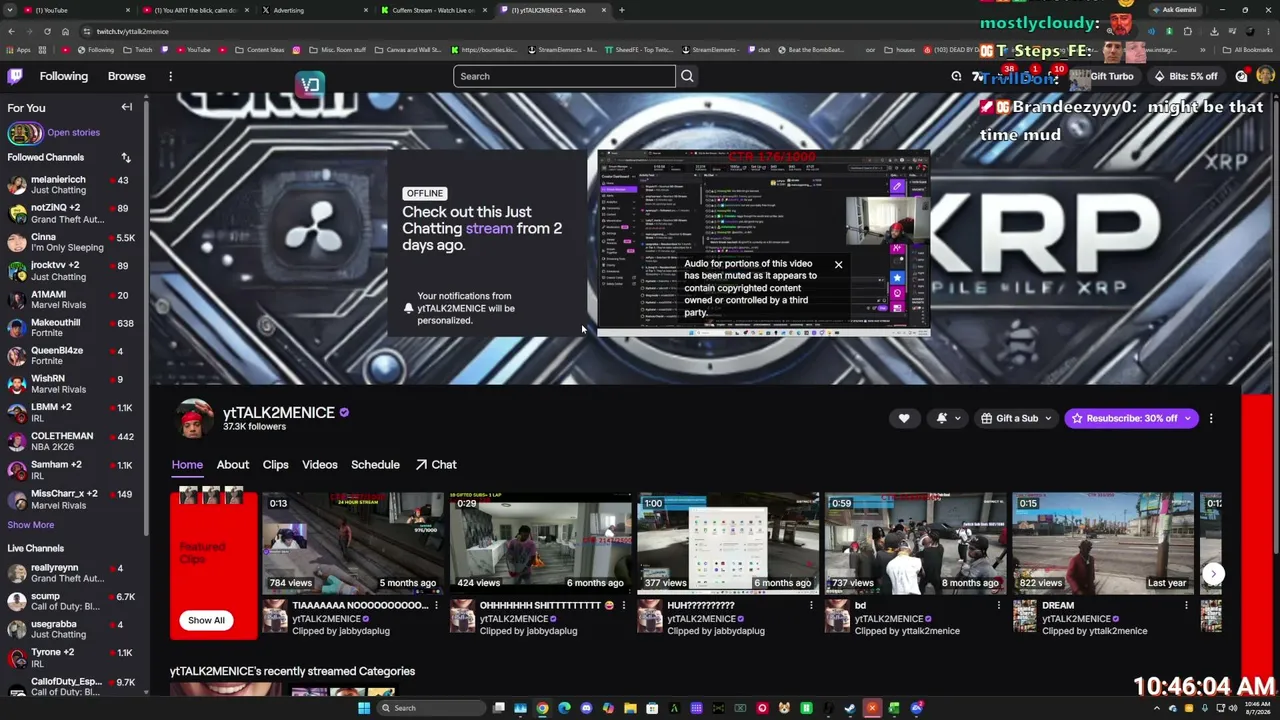Open the Chrome tab search dropdown
The width and height of the screenshot is (1280, 720).
(10, 10)
